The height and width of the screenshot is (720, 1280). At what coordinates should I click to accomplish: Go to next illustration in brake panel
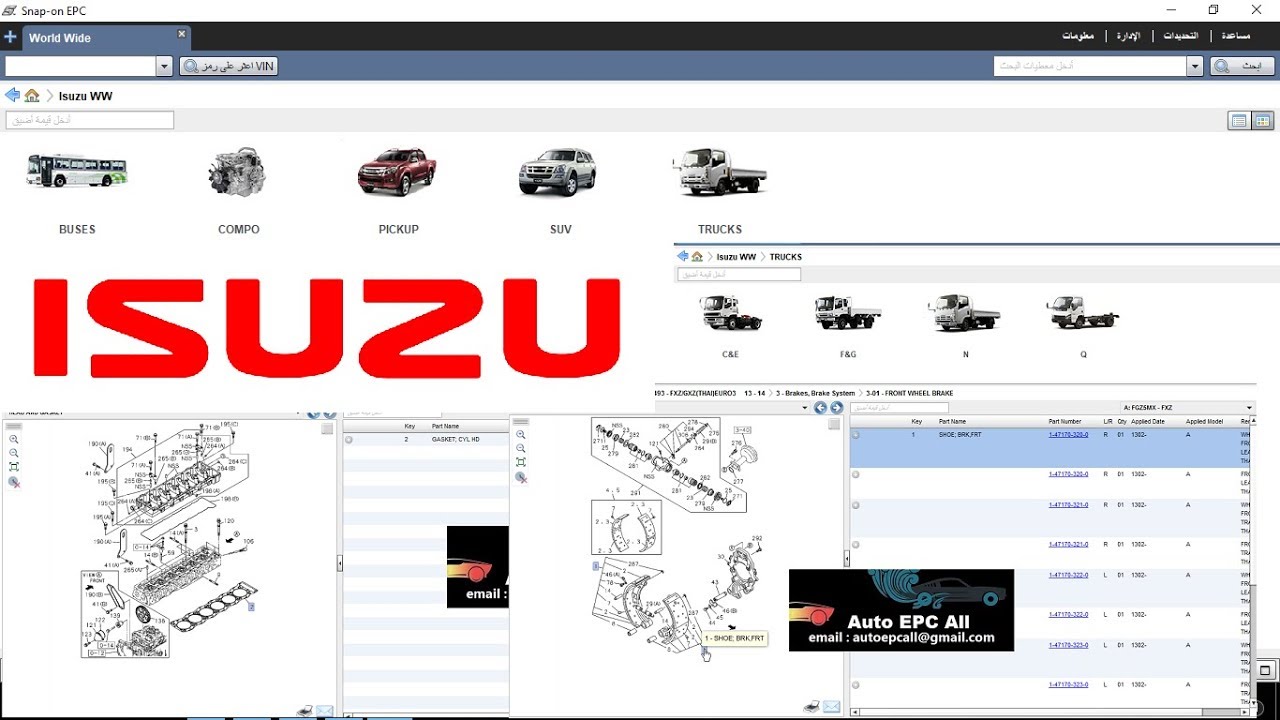[x=836, y=408]
